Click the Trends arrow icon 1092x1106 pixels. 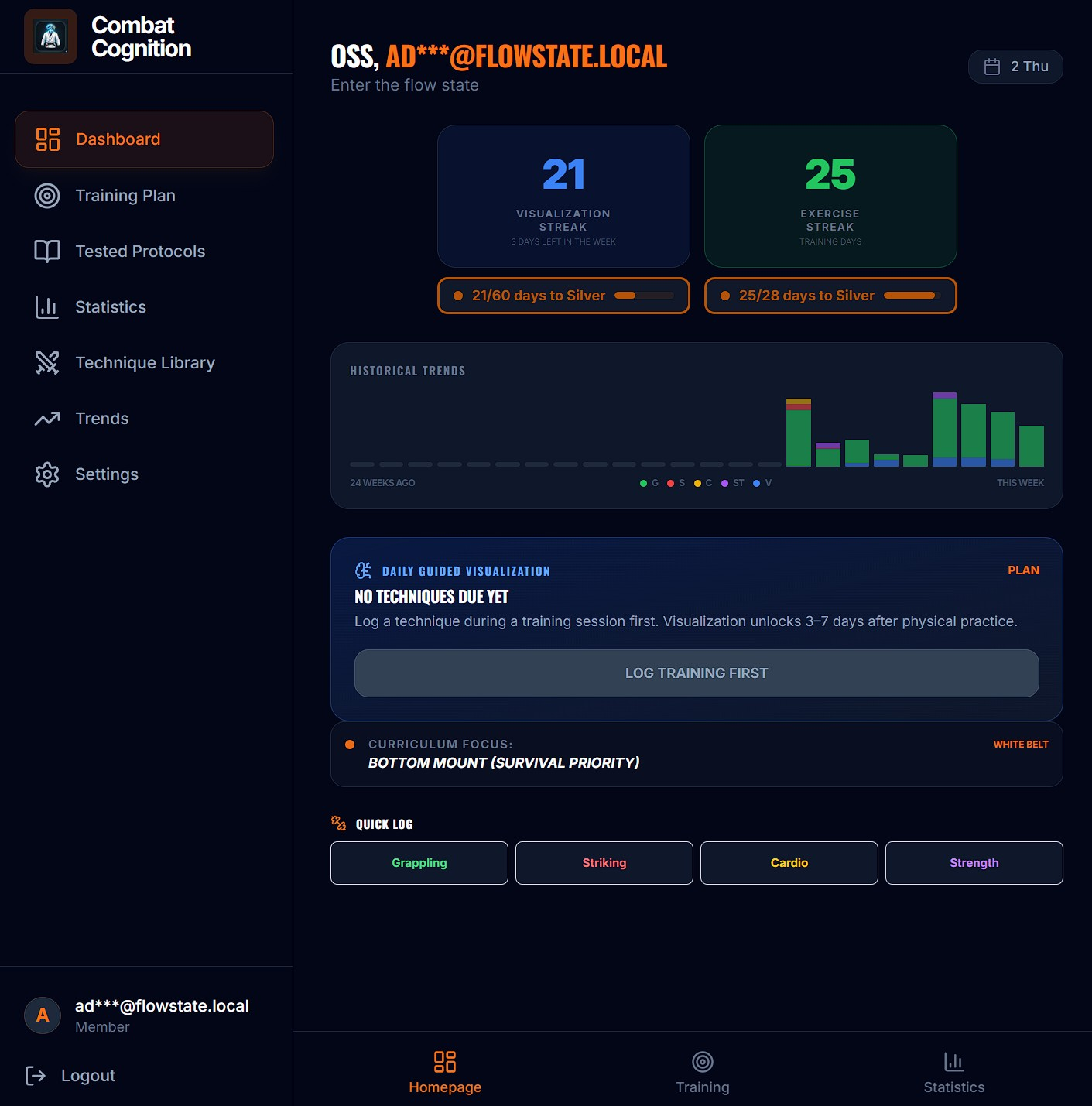[46, 418]
